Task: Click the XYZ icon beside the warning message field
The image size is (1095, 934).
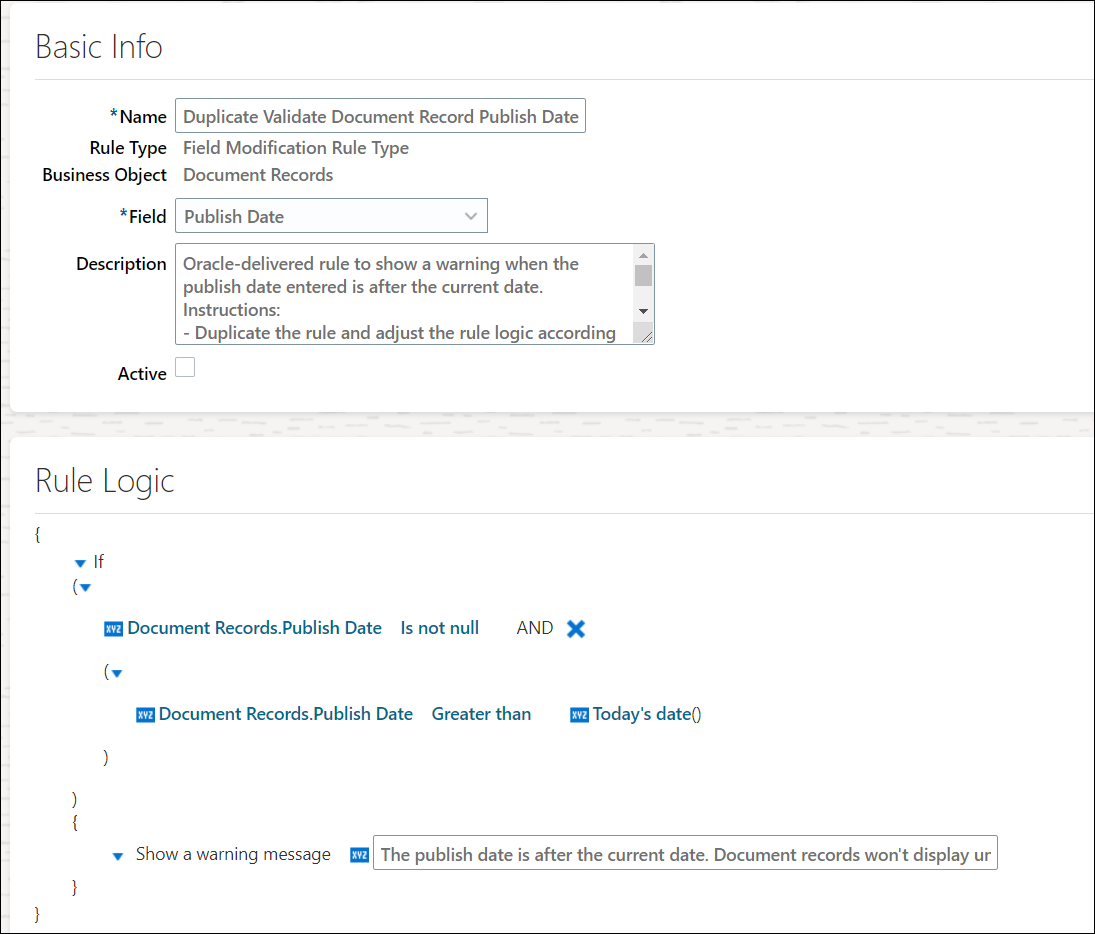Action: coord(359,855)
